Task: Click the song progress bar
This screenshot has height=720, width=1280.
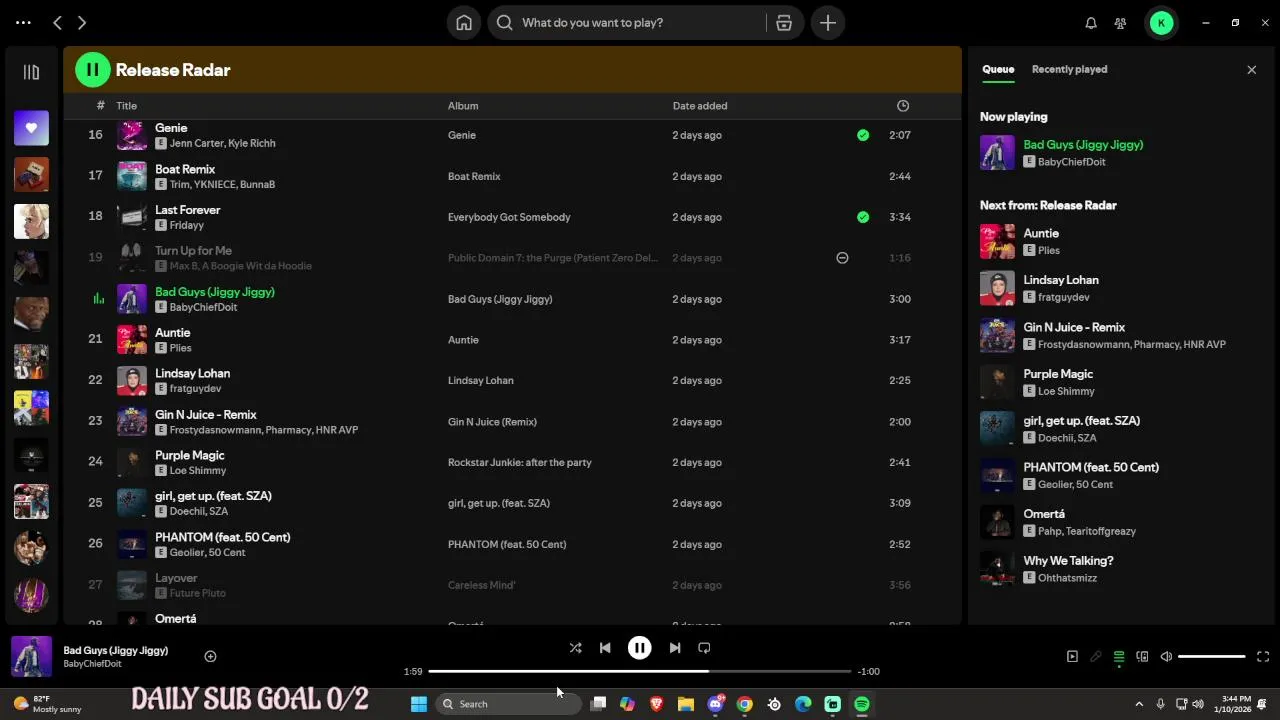Action: (x=640, y=671)
